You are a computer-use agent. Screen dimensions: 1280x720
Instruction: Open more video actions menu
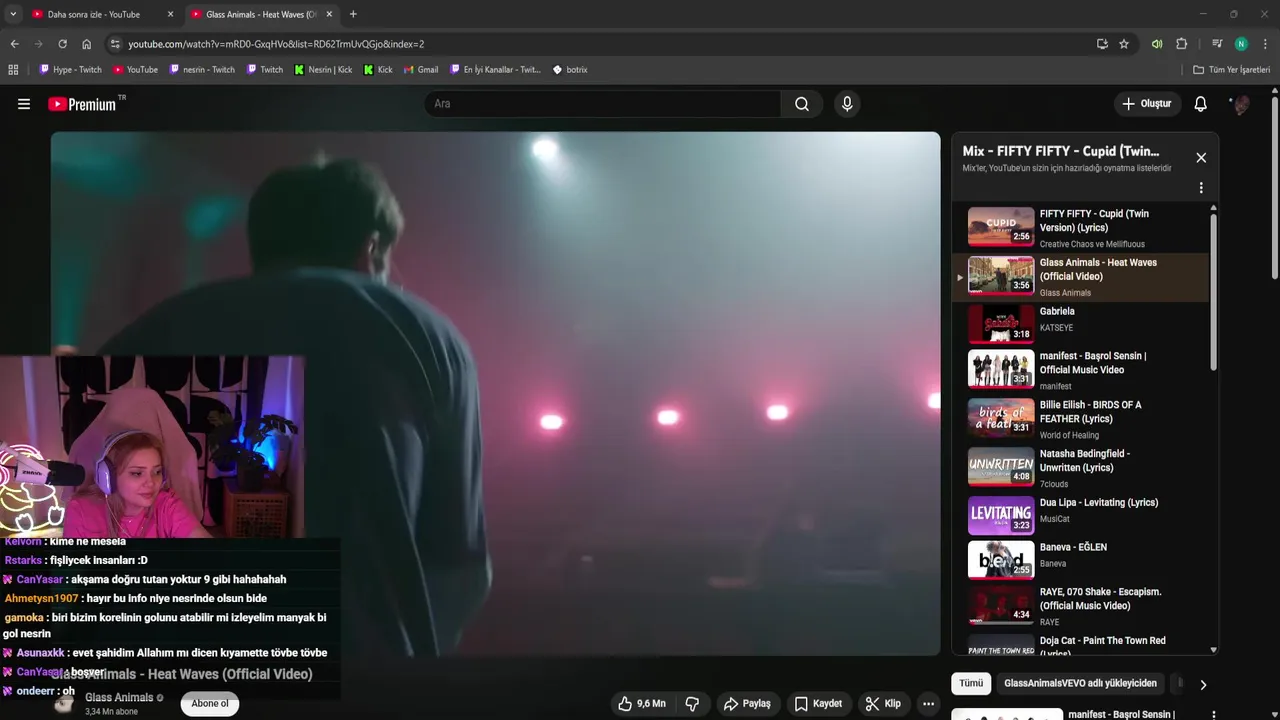(928, 704)
